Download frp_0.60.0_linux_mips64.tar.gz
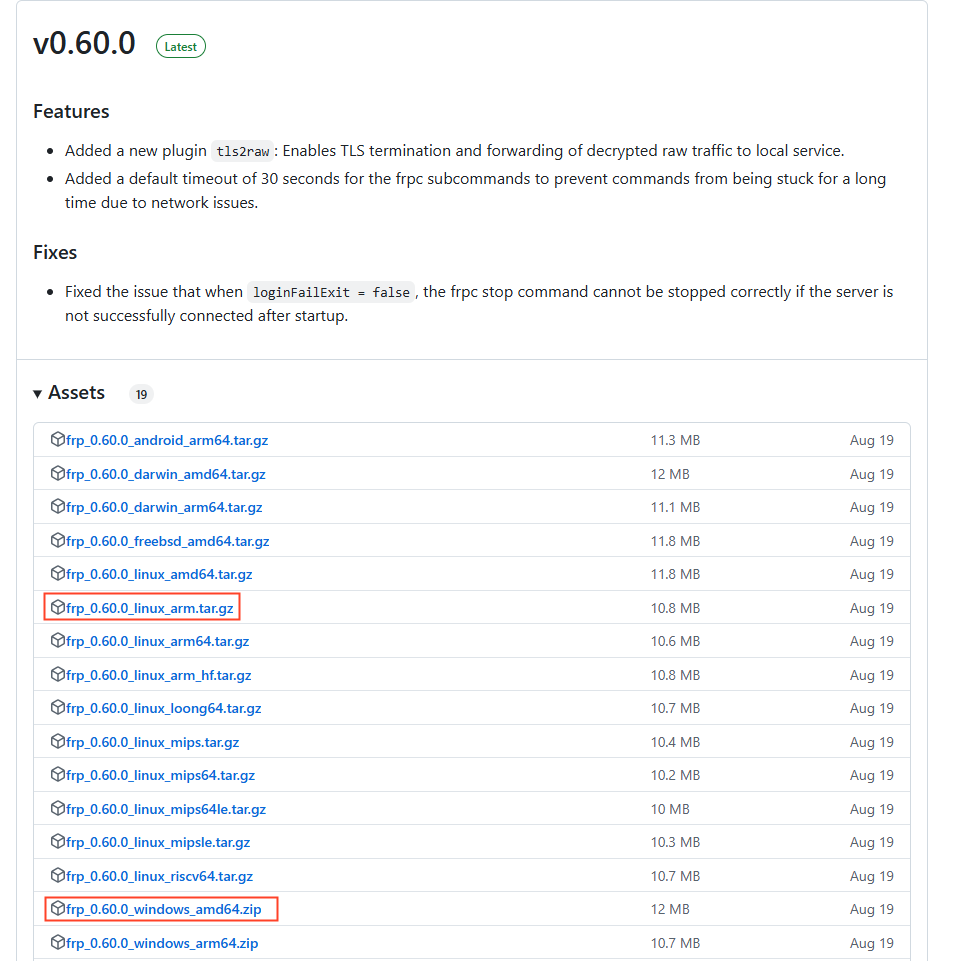966x961 pixels. (x=160, y=776)
